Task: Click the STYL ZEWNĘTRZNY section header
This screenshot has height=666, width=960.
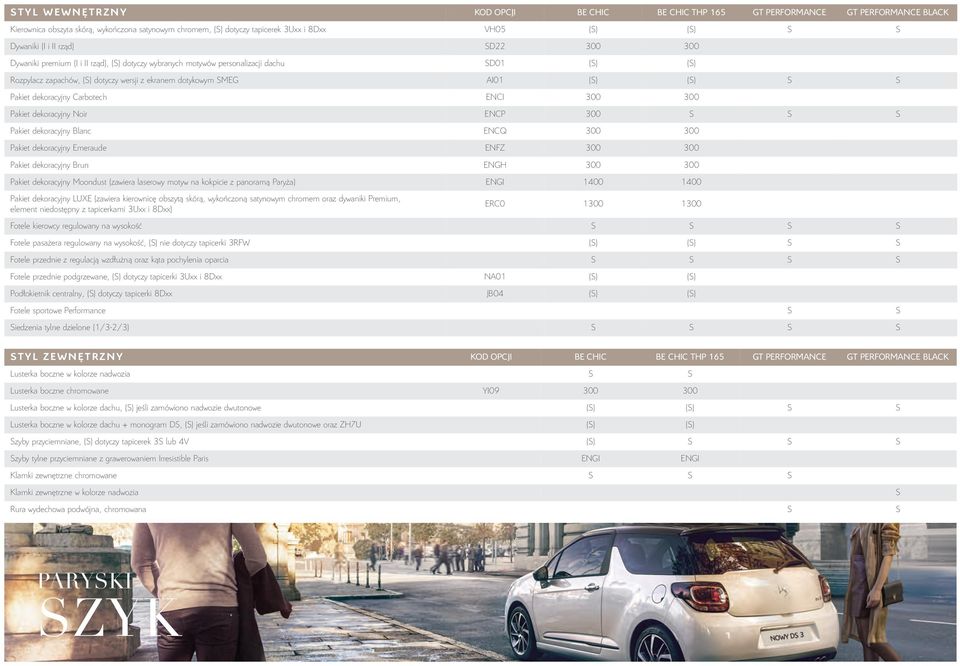Action: [67, 356]
